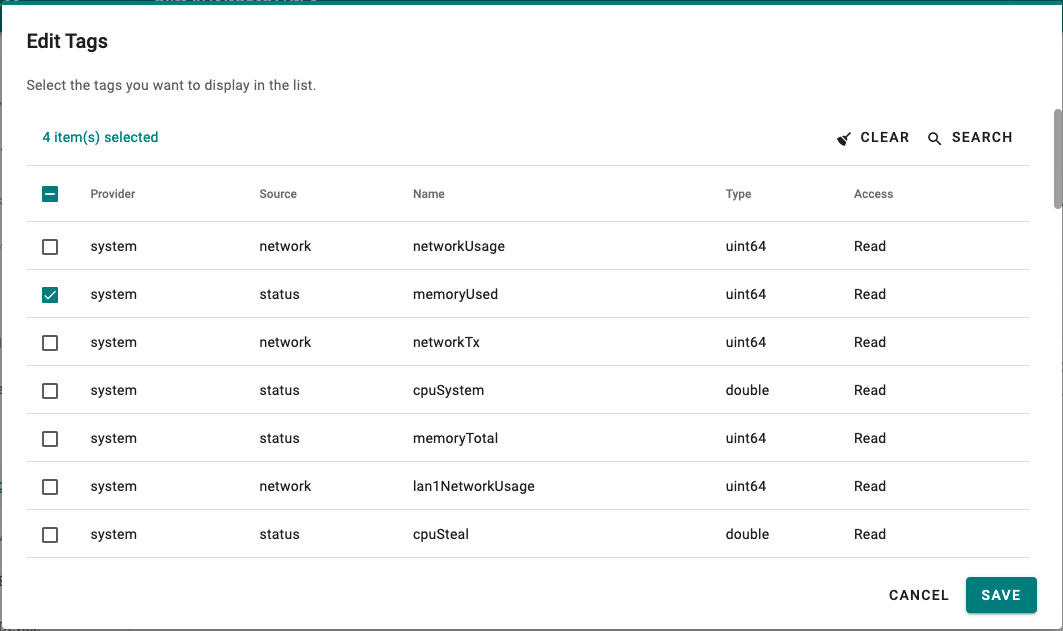This screenshot has height=631, width=1063.
Task: Click 'Read' access in networkUsage row
Action: [870, 246]
